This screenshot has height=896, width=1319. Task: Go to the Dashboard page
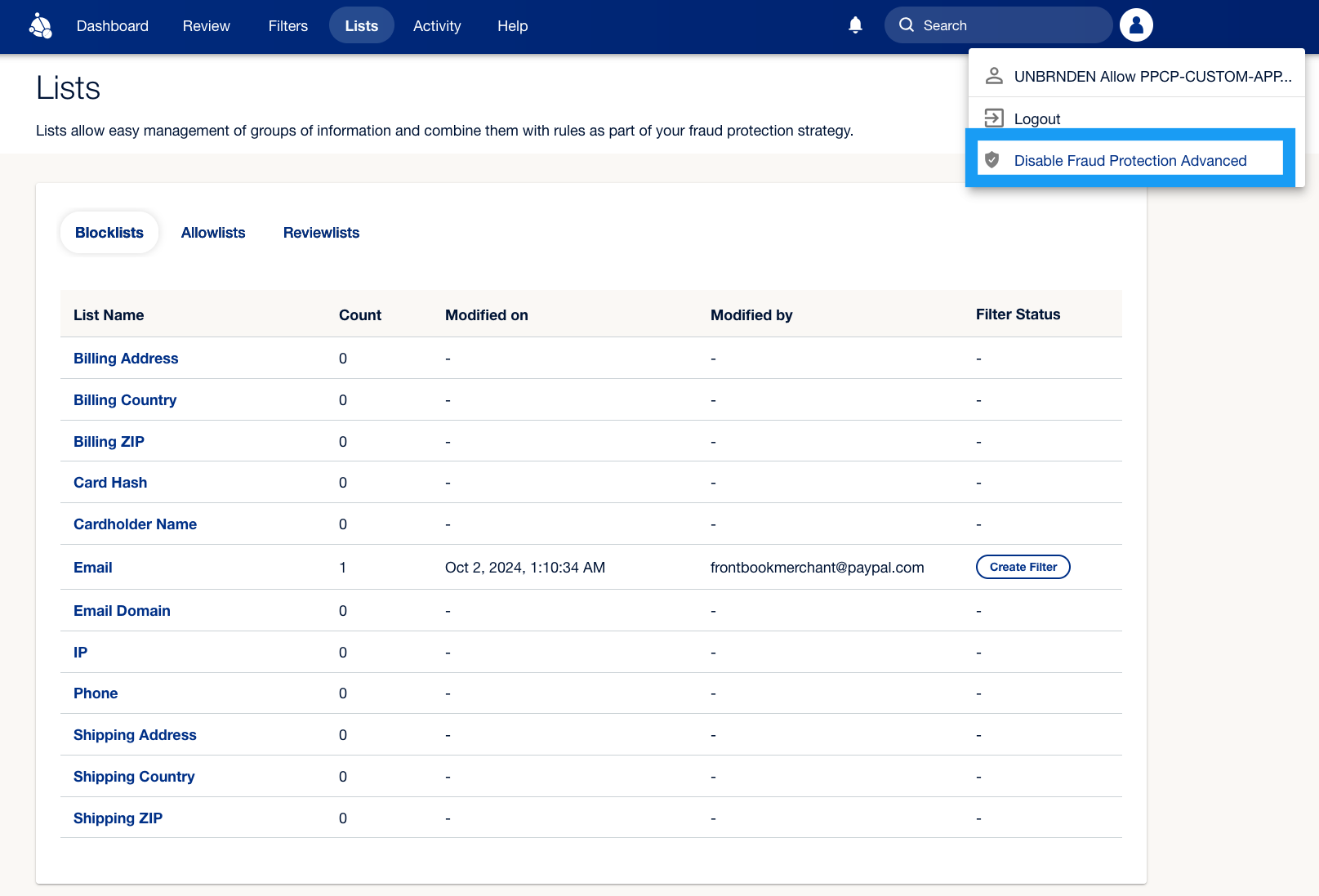click(x=113, y=26)
